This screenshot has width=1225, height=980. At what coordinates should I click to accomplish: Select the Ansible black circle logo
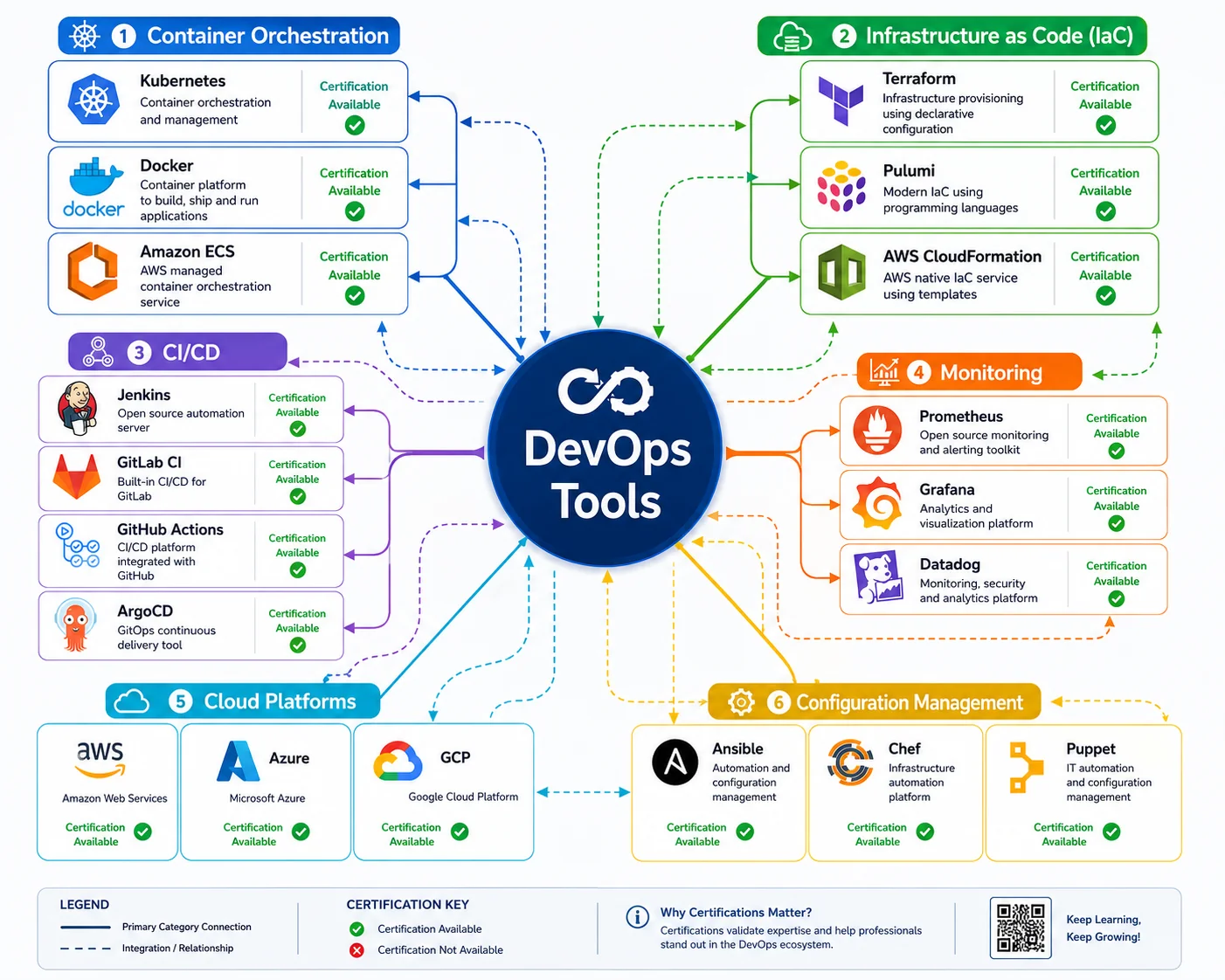pyautogui.click(x=675, y=762)
